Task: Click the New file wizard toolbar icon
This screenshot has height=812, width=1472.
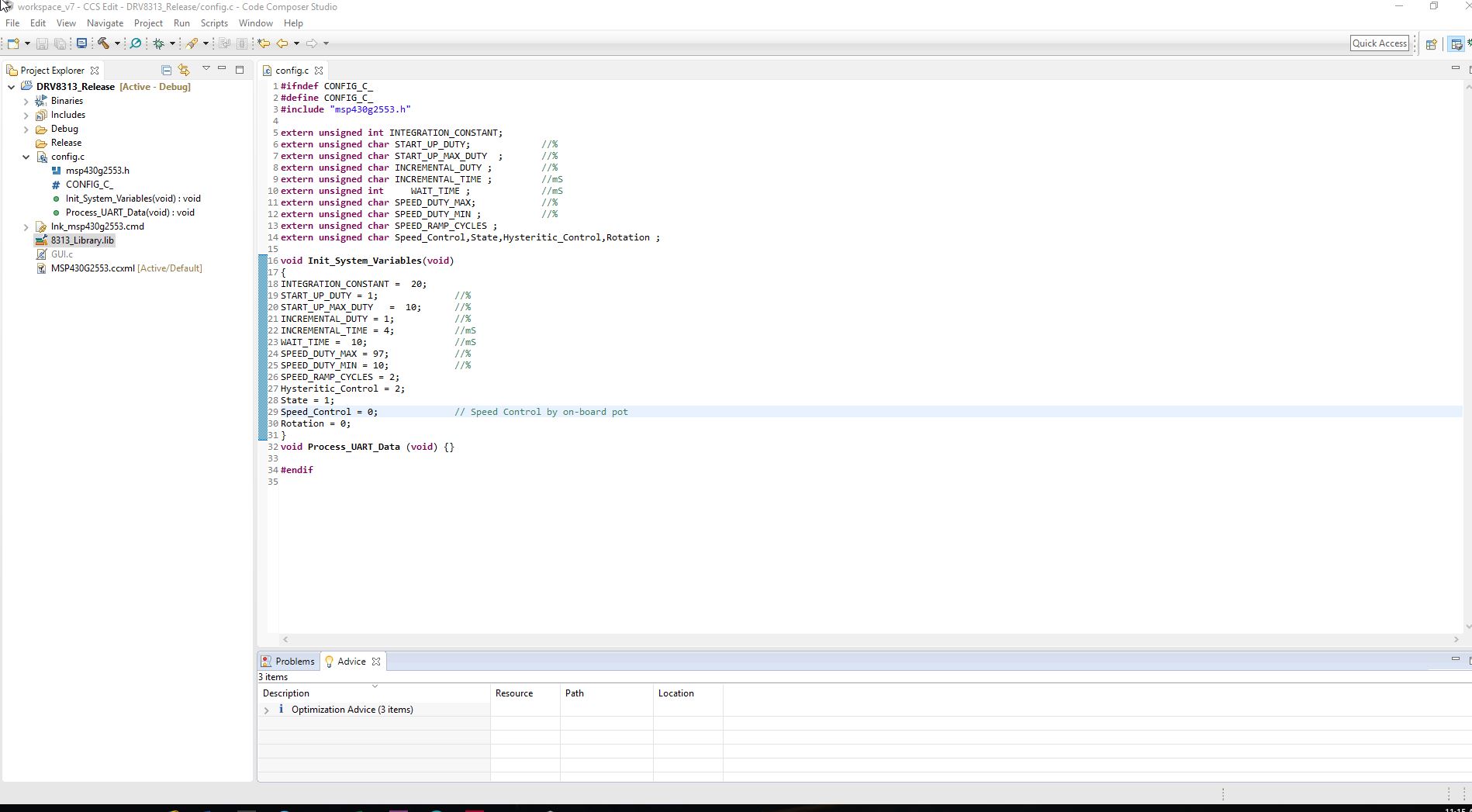Action: click(13, 43)
